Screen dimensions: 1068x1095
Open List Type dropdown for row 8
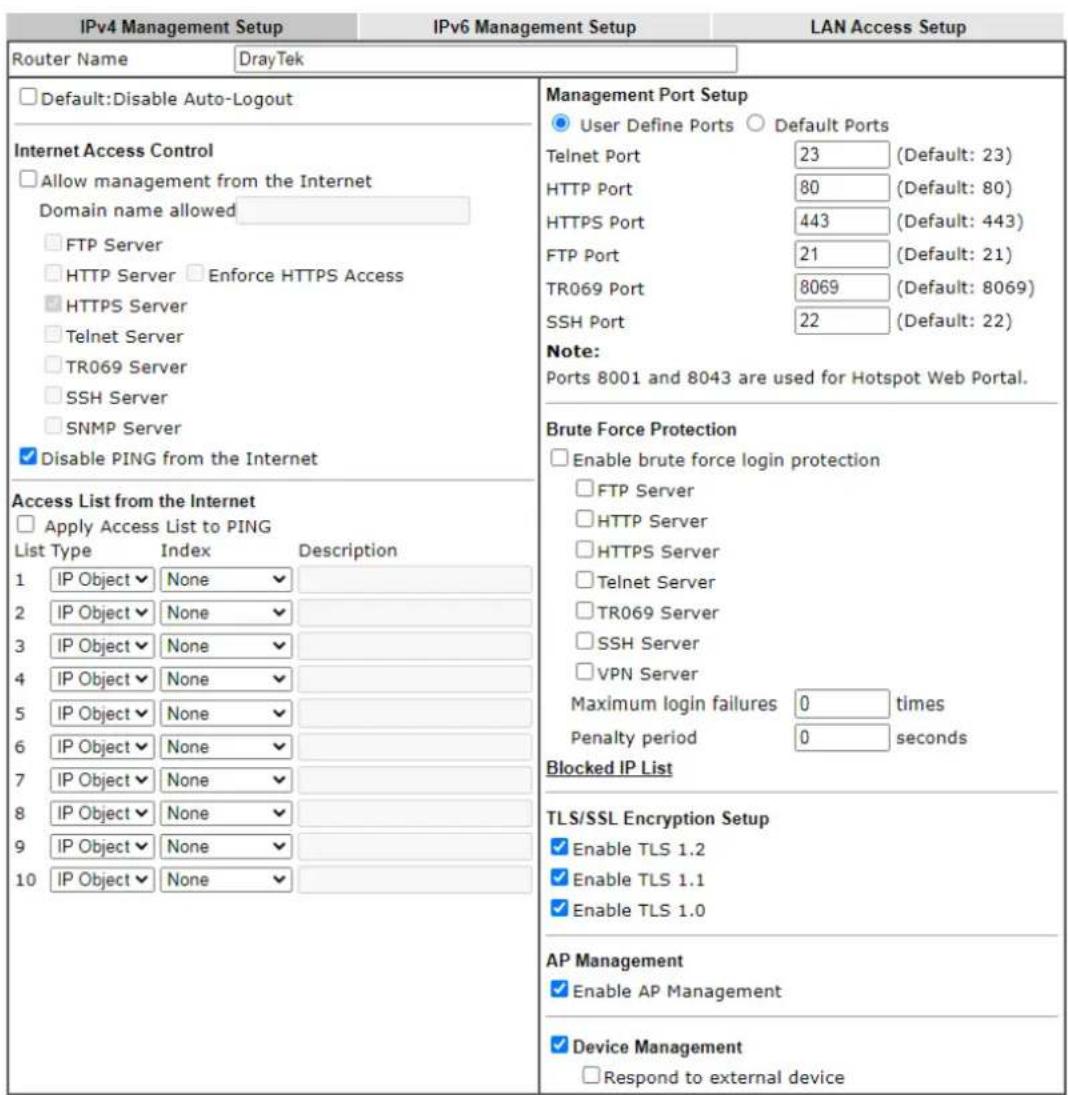click(102, 813)
